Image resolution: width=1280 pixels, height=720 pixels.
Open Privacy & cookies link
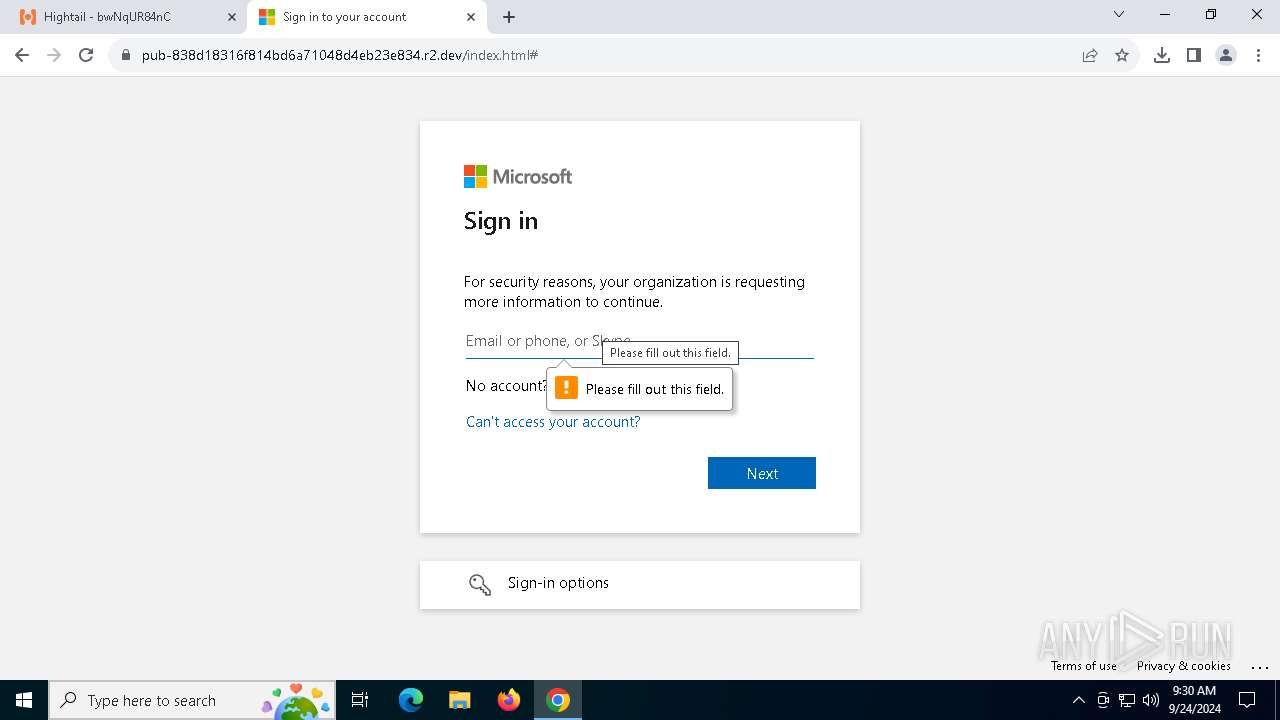[x=1184, y=666]
